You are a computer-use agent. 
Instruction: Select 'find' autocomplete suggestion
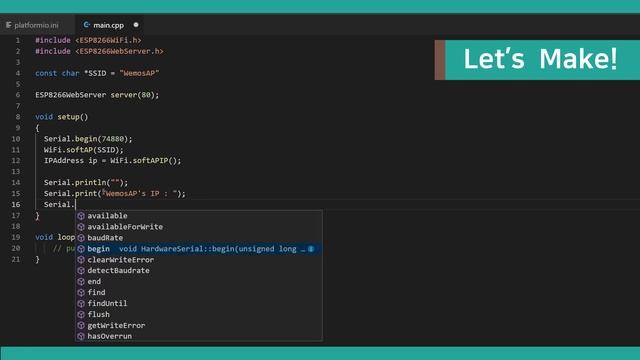click(x=199, y=293)
